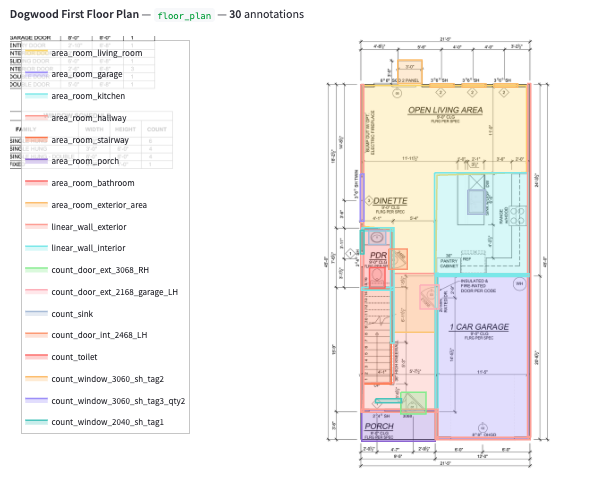Screen dimensions: 592x488
Task: Select the green exterior door box at entry
Action: click(x=413, y=403)
